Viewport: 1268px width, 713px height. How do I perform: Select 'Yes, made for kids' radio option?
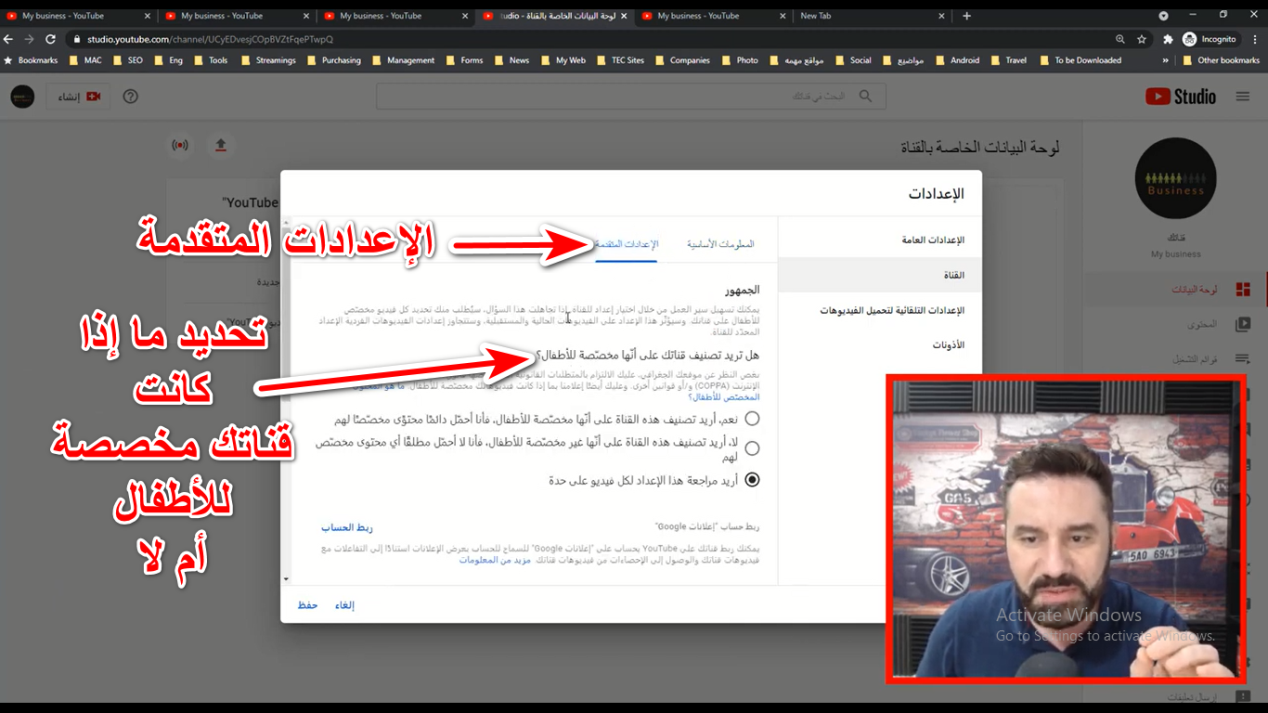tap(752, 419)
